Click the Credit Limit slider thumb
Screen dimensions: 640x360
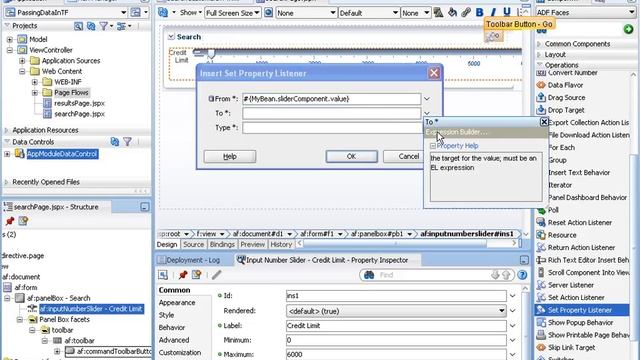211,53
